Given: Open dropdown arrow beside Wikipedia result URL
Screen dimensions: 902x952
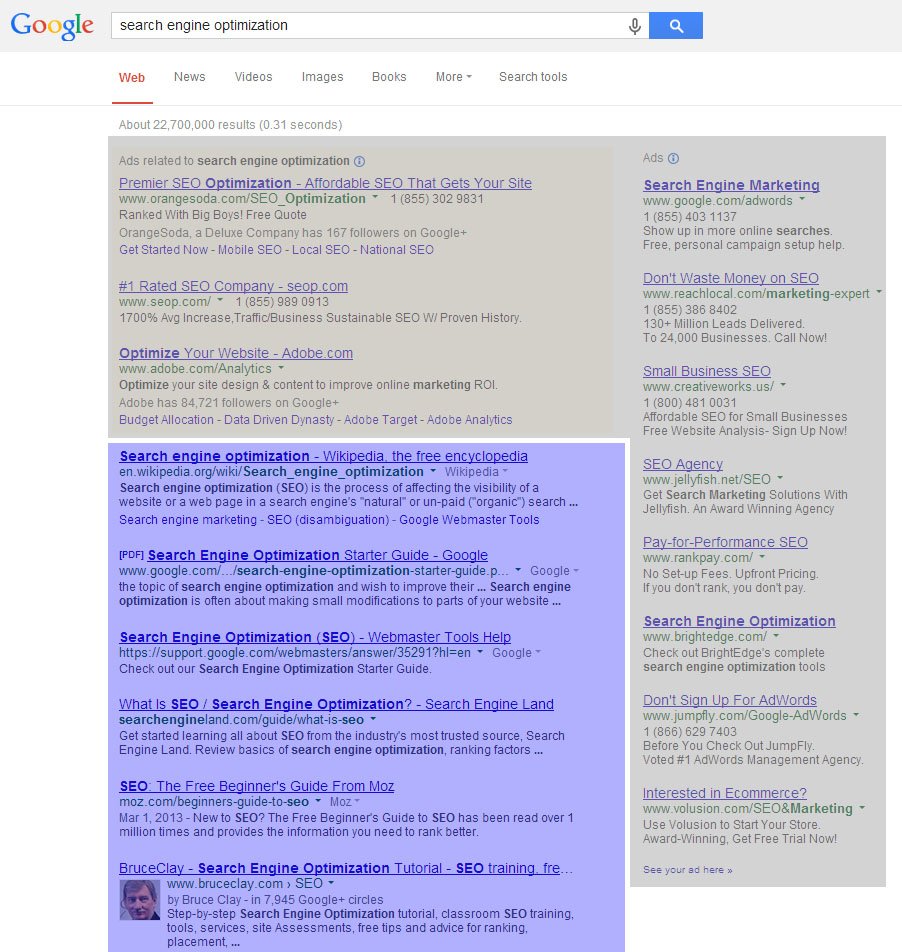Looking at the screenshot, I should coord(433,471).
